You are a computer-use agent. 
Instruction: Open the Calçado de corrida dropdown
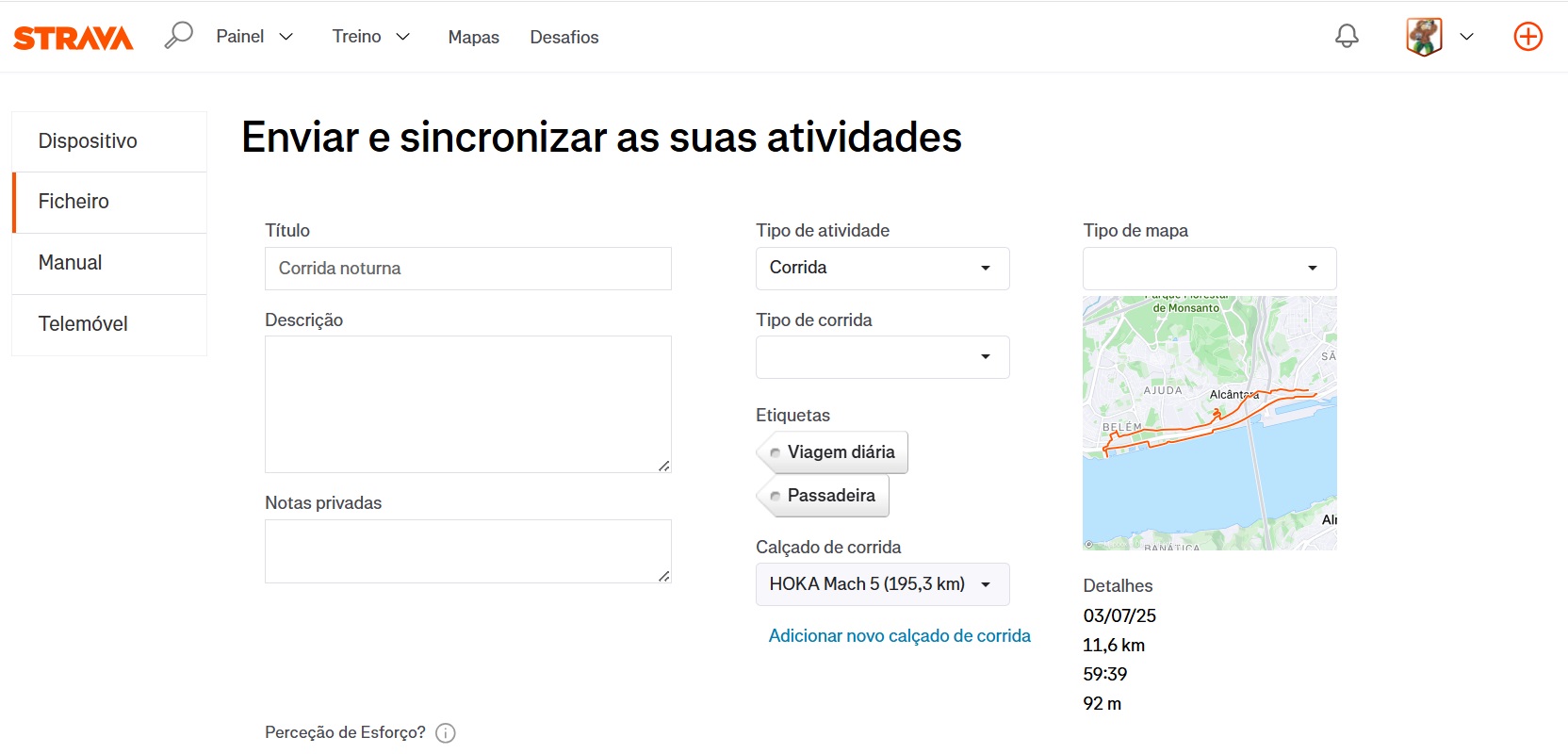click(882, 584)
